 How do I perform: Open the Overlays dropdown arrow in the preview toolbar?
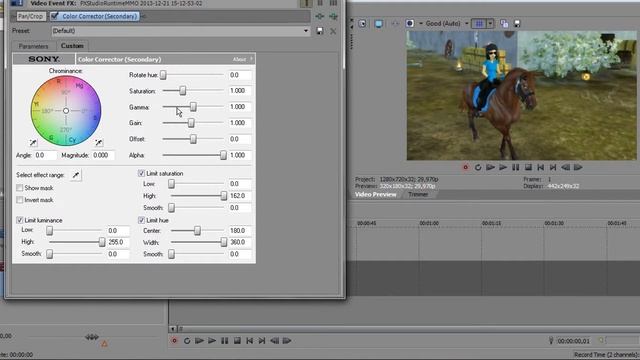(x=490, y=24)
